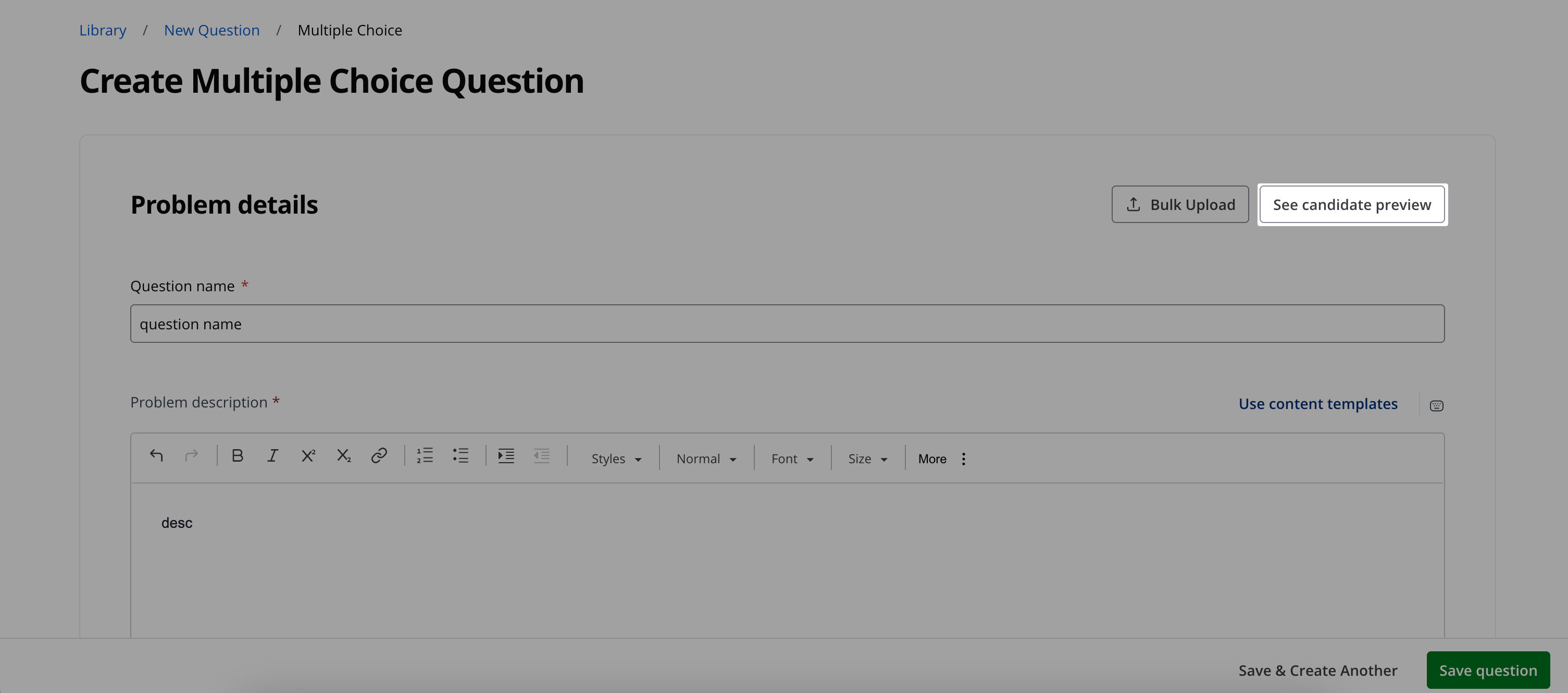Apply subscript formatting
1568x693 pixels.
(343, 455)
